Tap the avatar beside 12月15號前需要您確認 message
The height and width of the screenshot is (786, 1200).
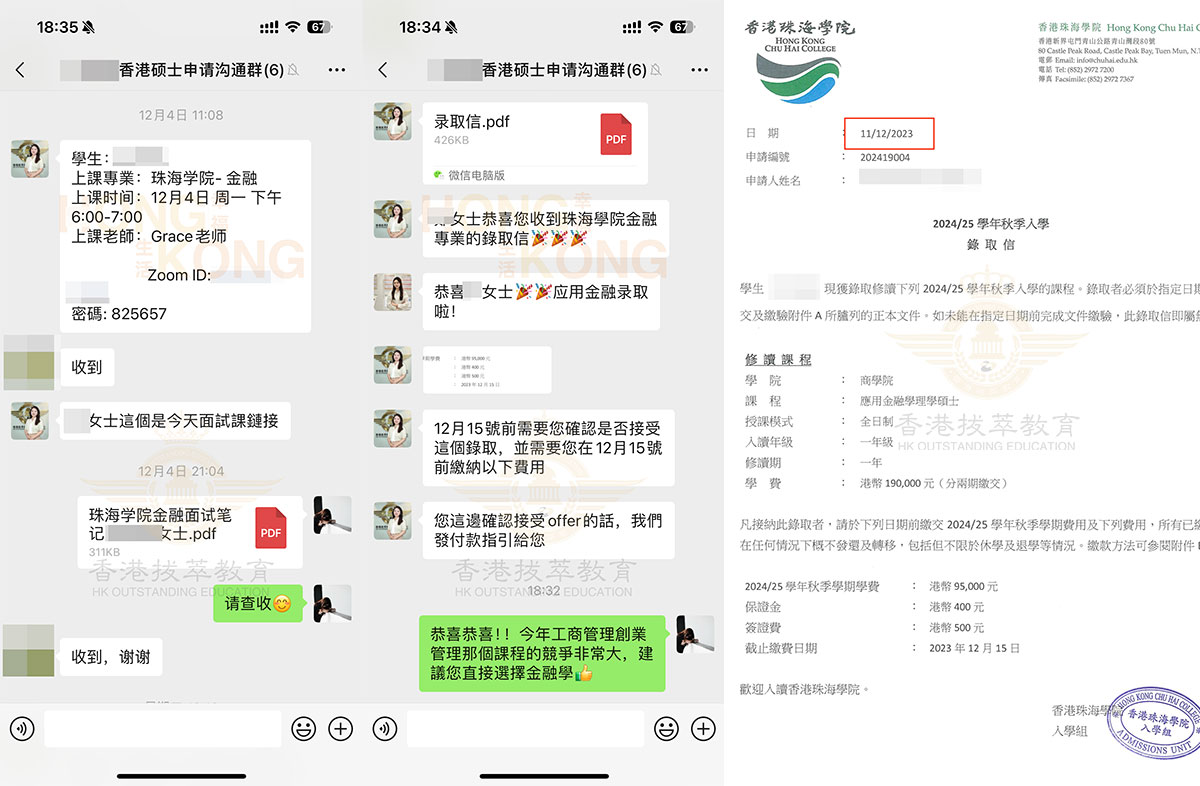[x=392, y=428]
